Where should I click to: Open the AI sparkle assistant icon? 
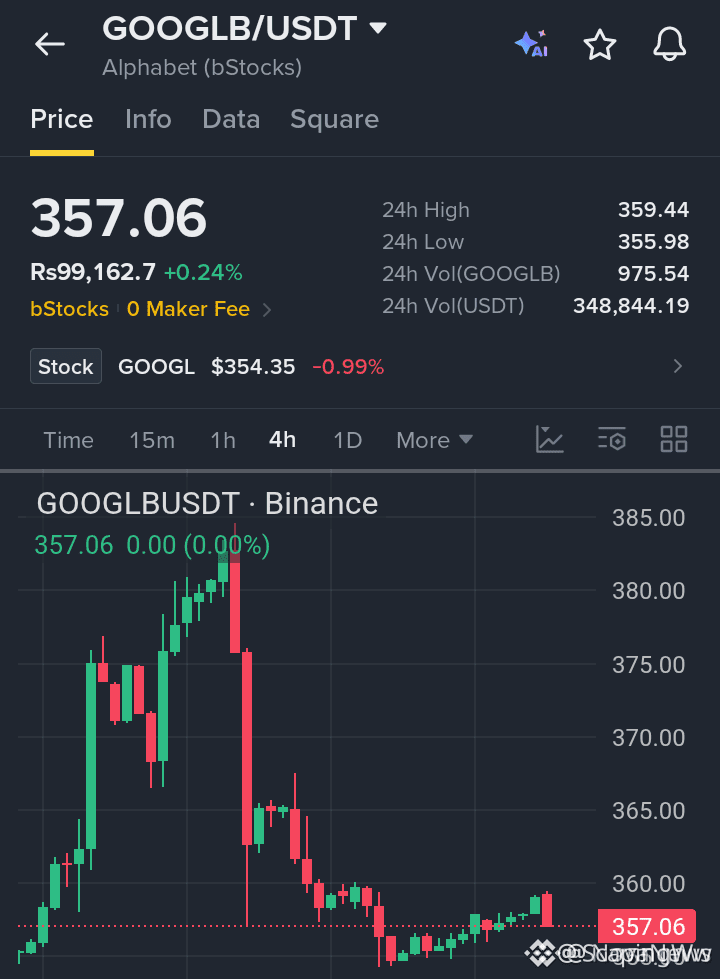(x=531, y=44)
